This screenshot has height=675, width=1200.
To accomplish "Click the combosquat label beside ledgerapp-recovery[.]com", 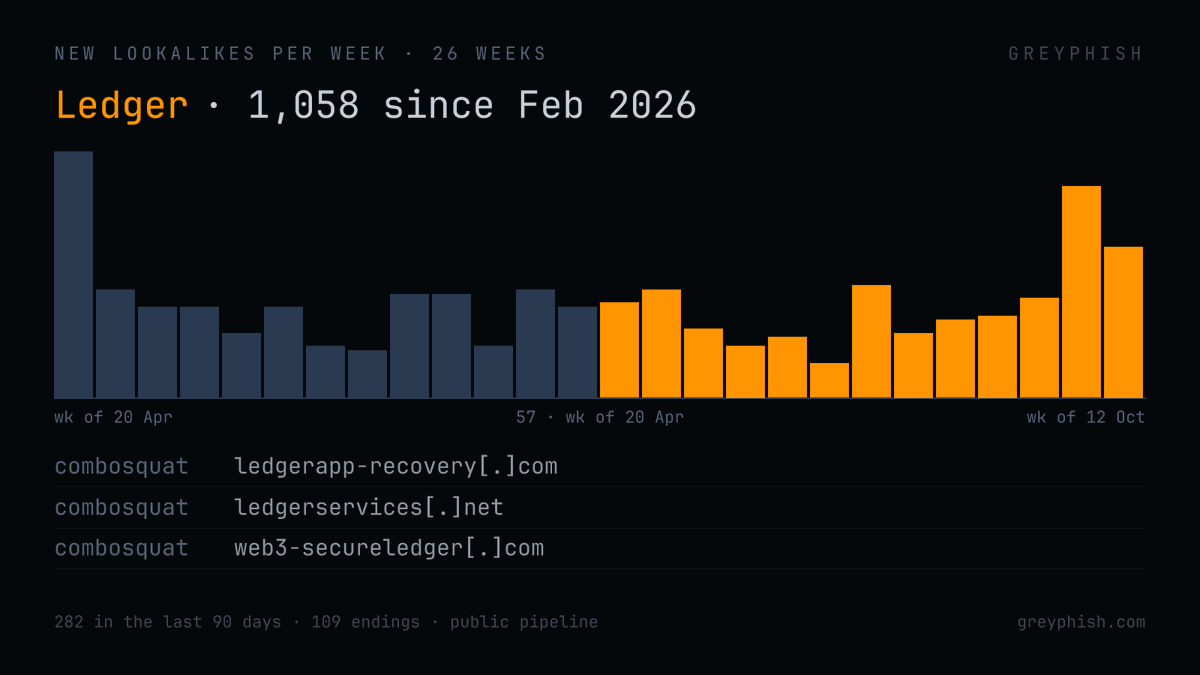I will 121,467.
